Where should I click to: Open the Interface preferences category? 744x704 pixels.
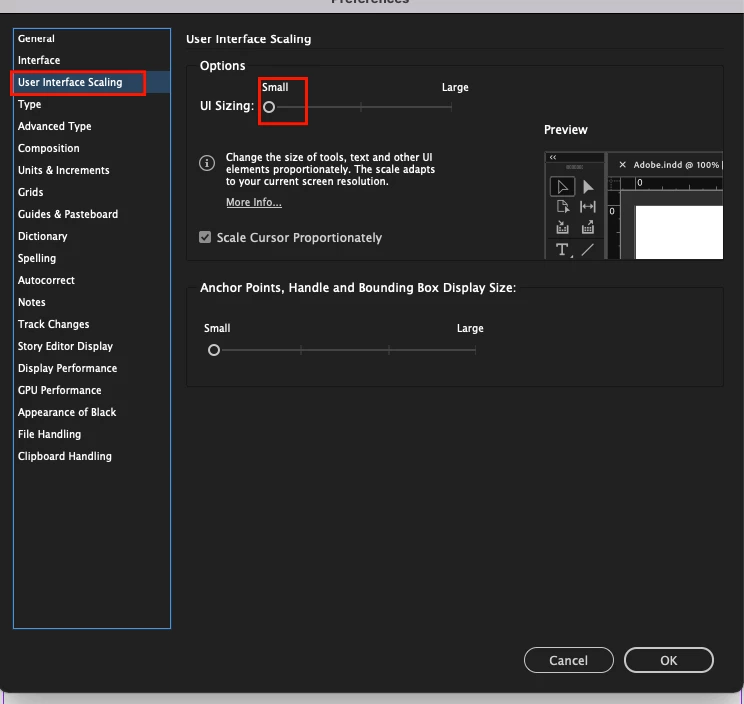[92, 60]
